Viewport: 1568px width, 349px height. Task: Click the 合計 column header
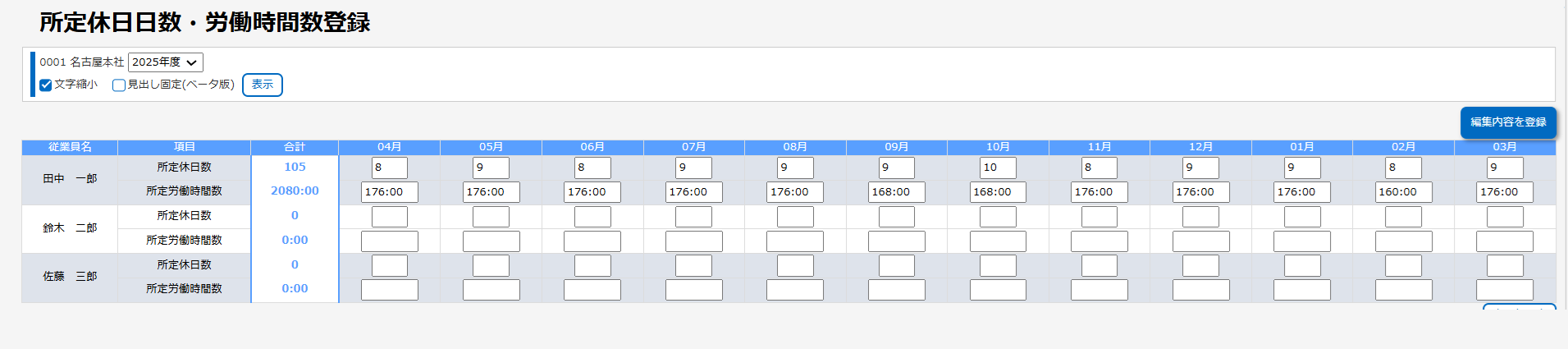(295, 147)
